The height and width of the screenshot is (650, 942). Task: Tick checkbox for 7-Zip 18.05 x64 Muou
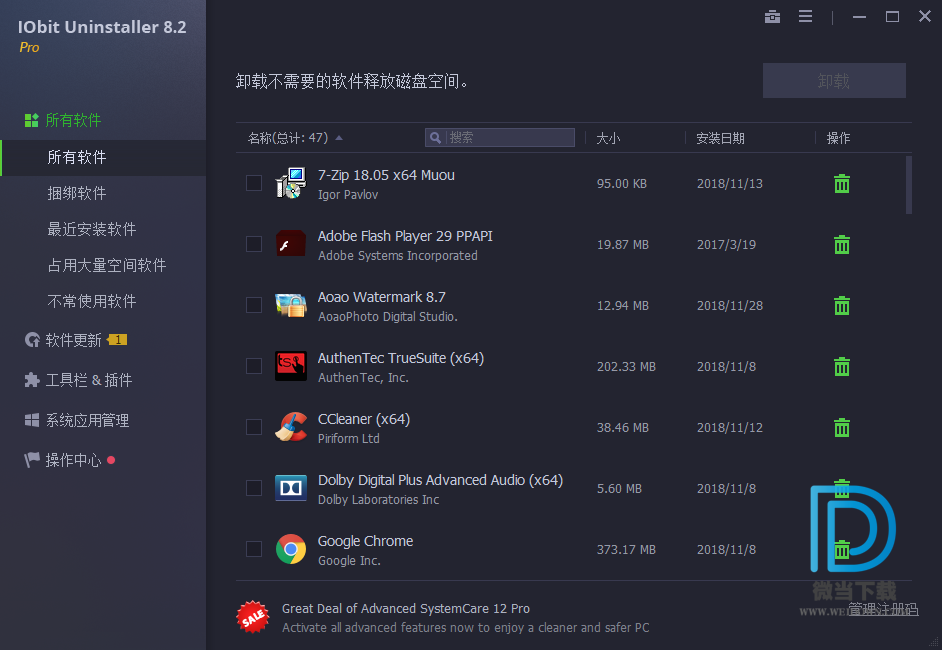[254, 183]
